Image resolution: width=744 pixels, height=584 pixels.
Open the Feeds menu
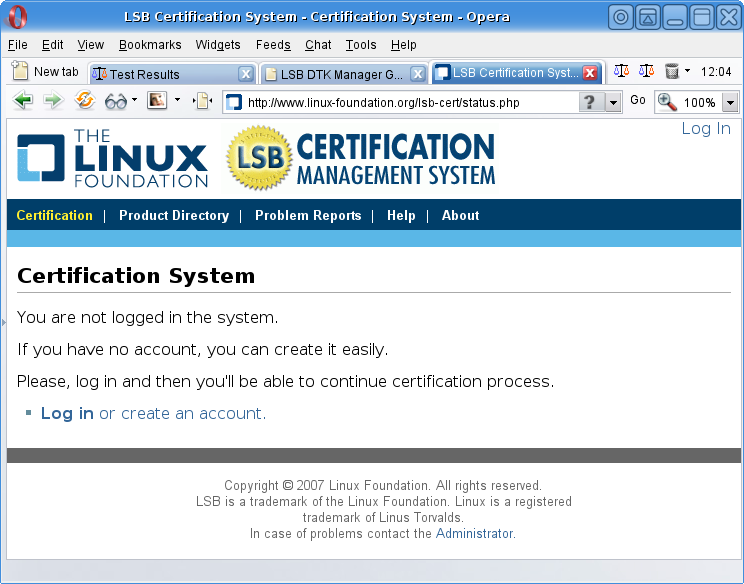(273, 45)
